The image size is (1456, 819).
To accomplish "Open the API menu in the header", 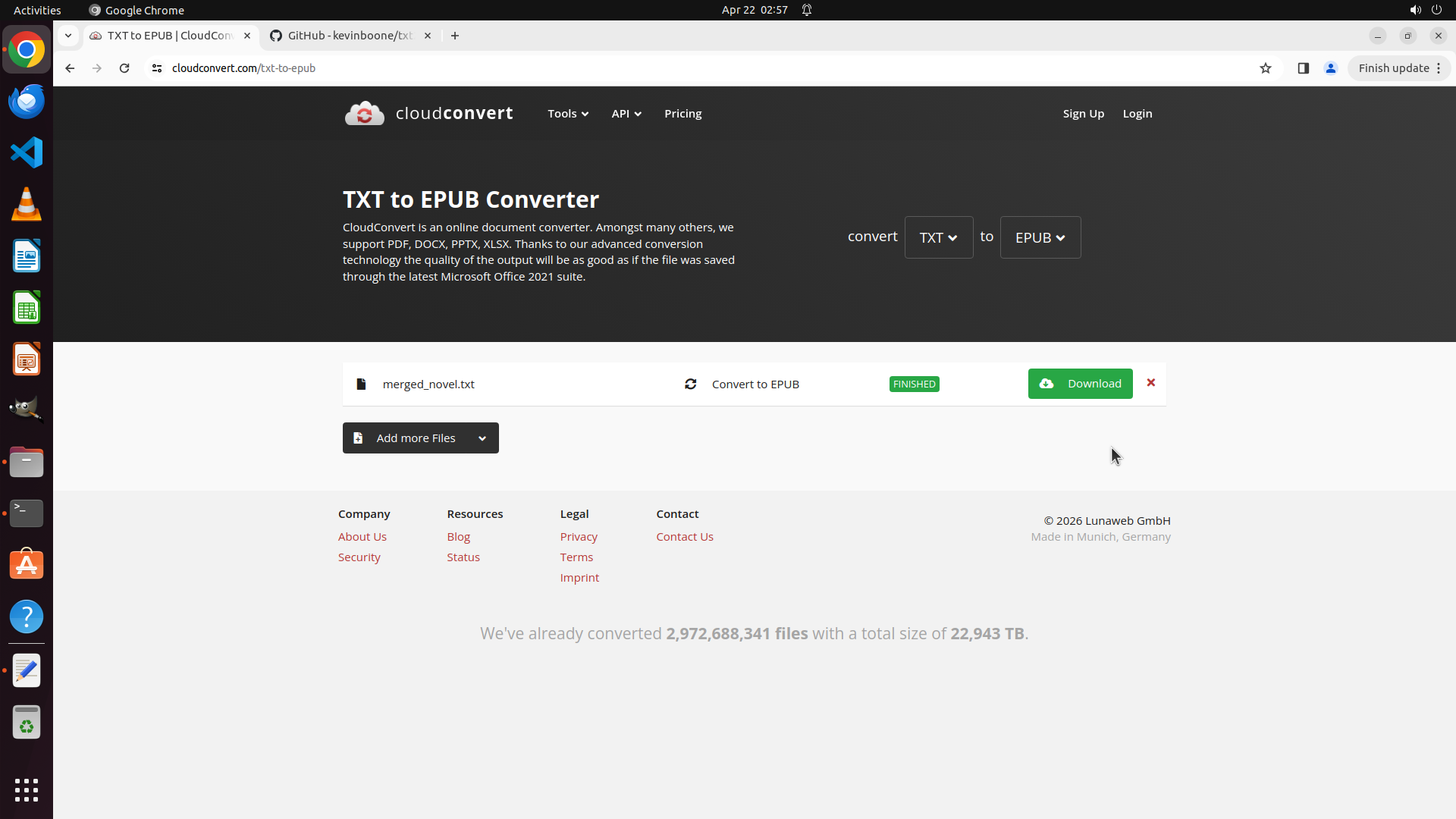I will coord(626,114).
